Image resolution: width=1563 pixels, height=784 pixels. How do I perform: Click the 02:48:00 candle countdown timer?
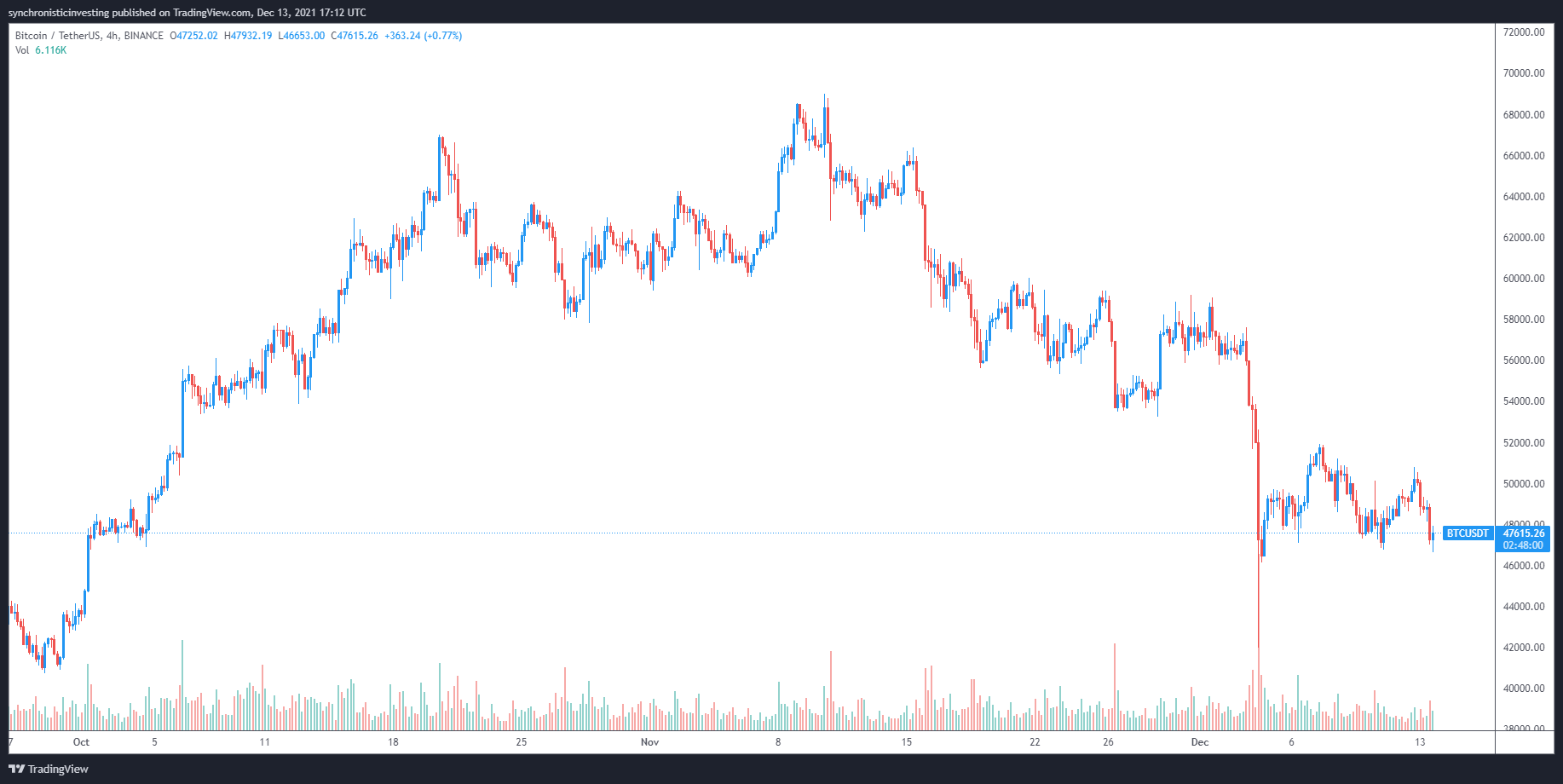(1523, 545)
